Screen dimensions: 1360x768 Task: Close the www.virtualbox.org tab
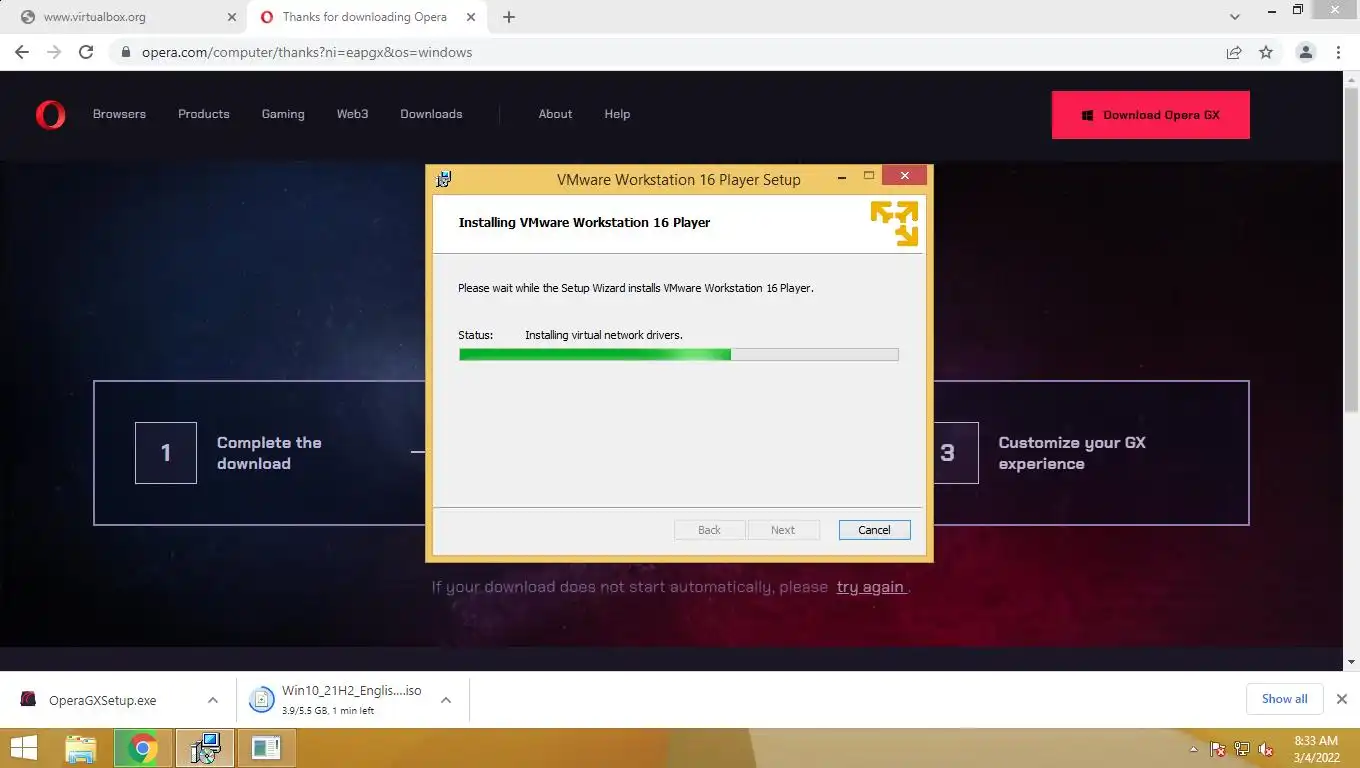coord(232,17)
